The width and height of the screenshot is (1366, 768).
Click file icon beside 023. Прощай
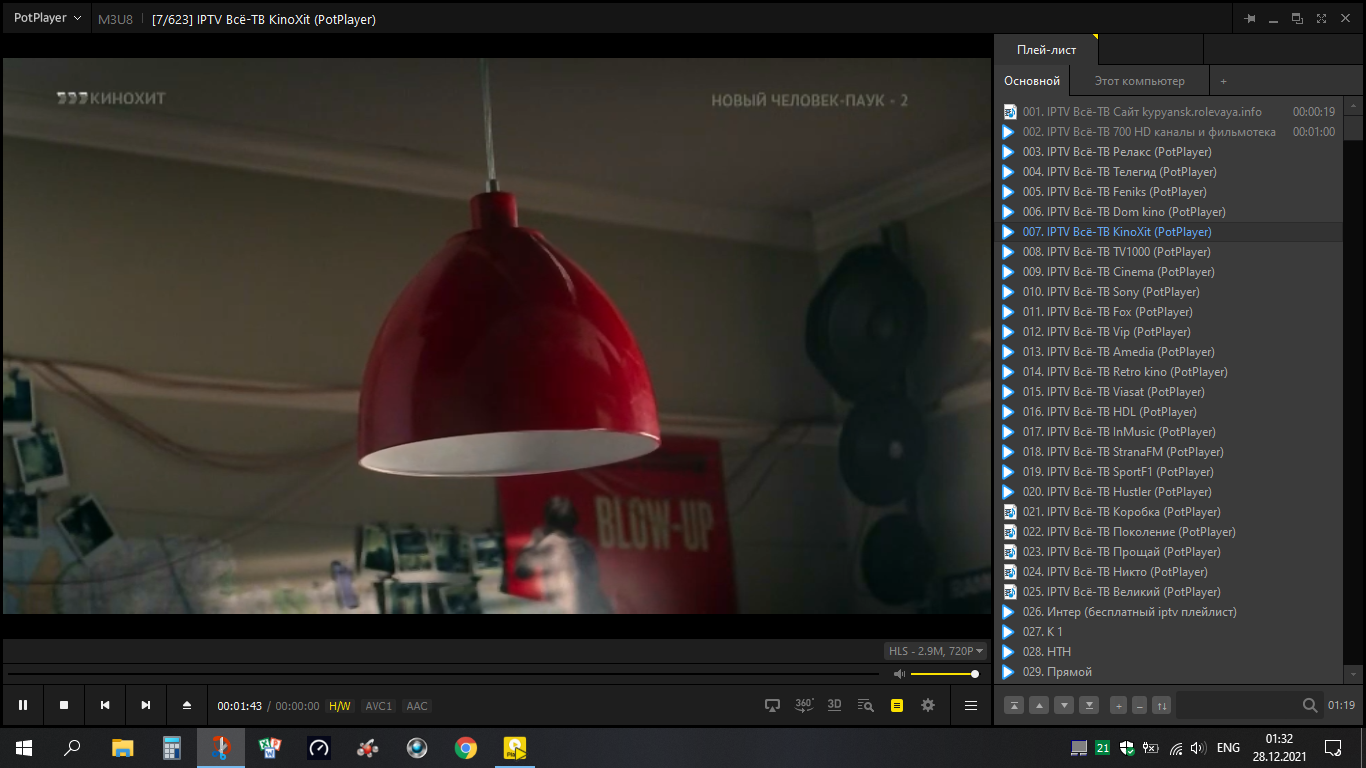1009,552
